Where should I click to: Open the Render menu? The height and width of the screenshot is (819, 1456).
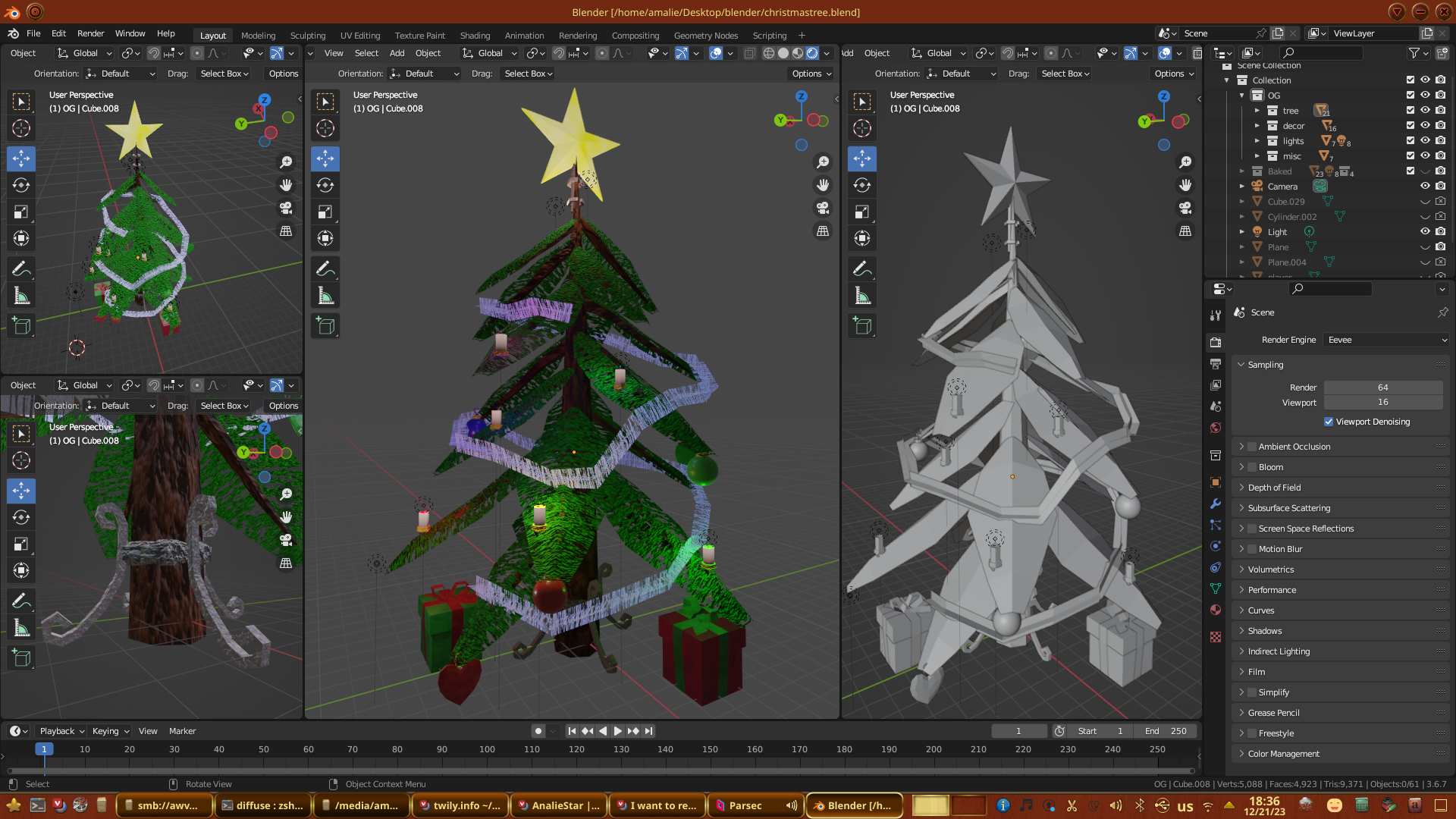(90, 33)
